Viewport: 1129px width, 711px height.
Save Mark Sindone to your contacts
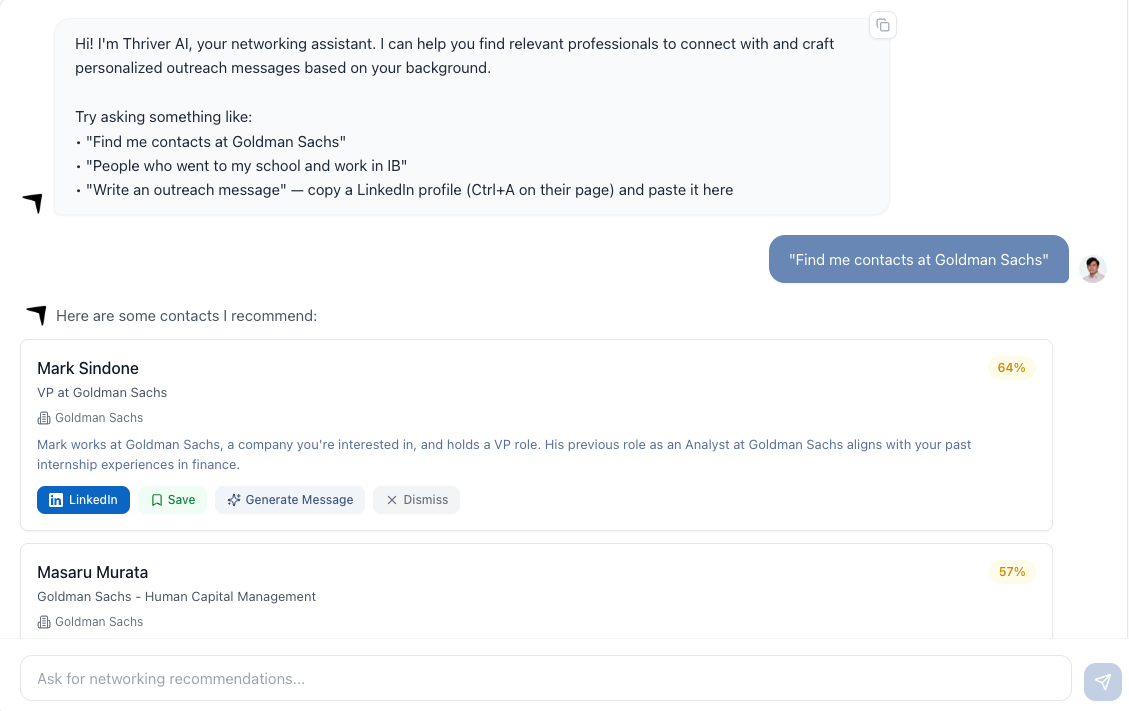(172, 499)
